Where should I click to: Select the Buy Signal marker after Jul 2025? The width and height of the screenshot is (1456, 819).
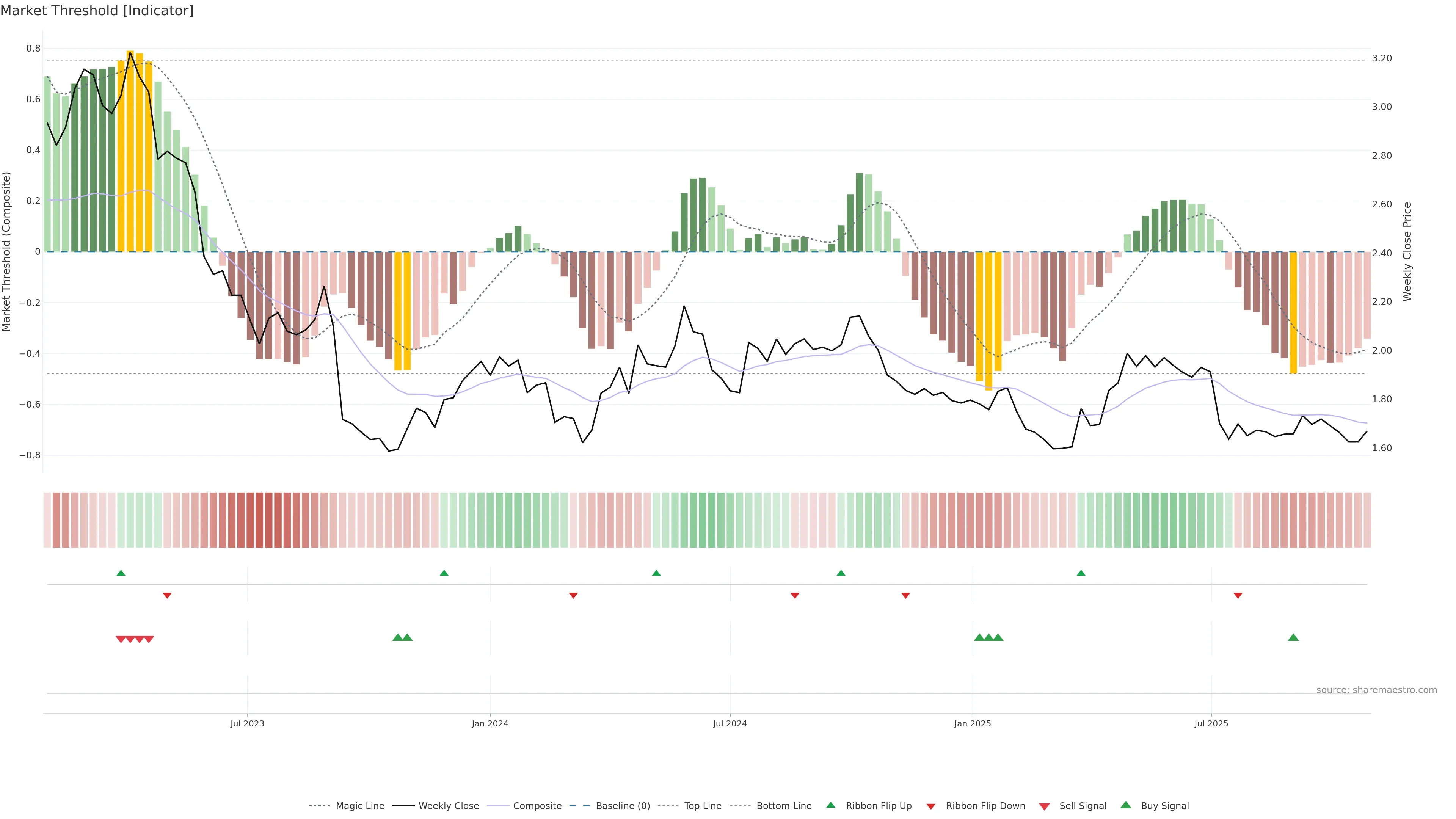click(1293, 637)
